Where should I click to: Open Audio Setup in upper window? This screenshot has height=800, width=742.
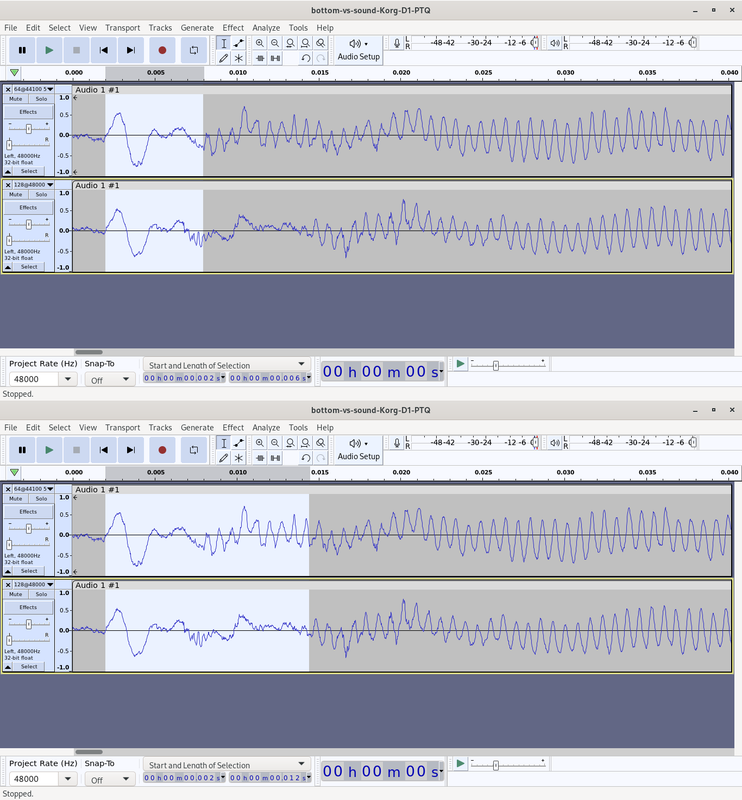pos(359,50)
